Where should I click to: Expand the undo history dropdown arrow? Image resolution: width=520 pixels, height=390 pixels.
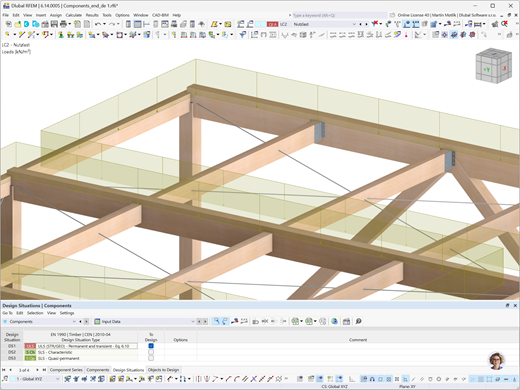[x=104, y=24]
